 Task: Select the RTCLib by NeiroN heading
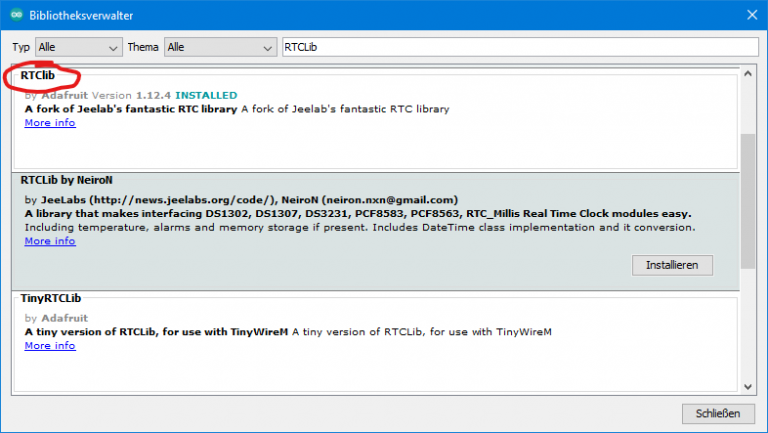coord(66,179)
